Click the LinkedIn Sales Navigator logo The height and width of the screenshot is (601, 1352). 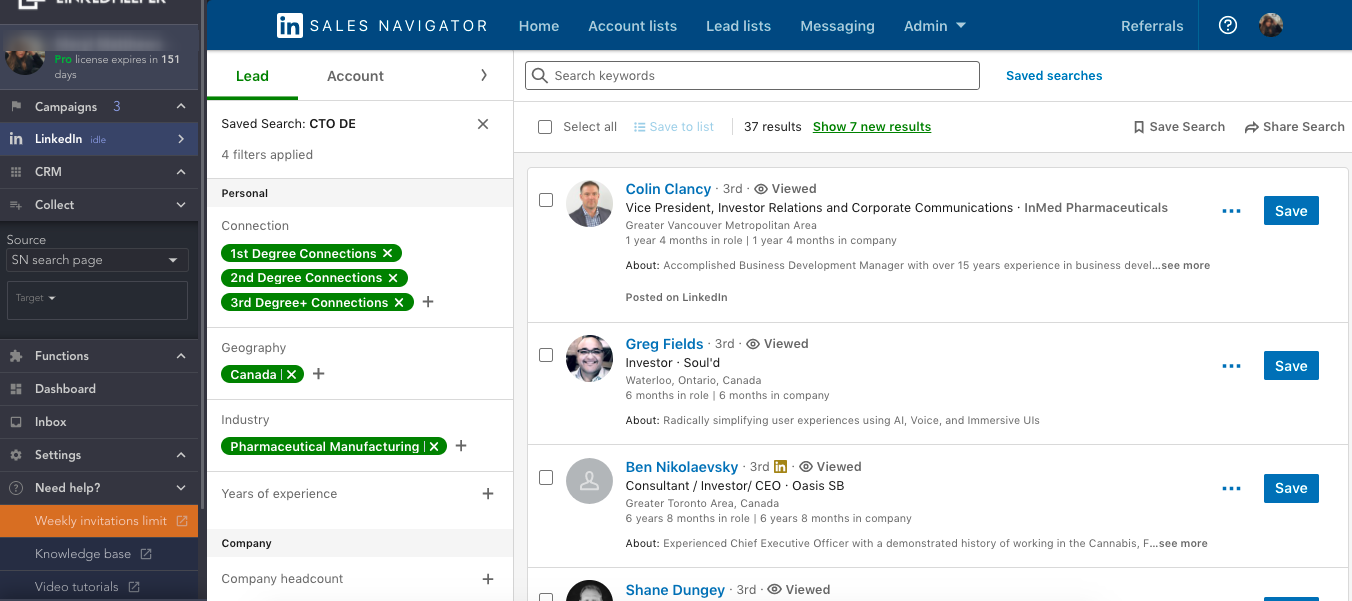(382, 25)
